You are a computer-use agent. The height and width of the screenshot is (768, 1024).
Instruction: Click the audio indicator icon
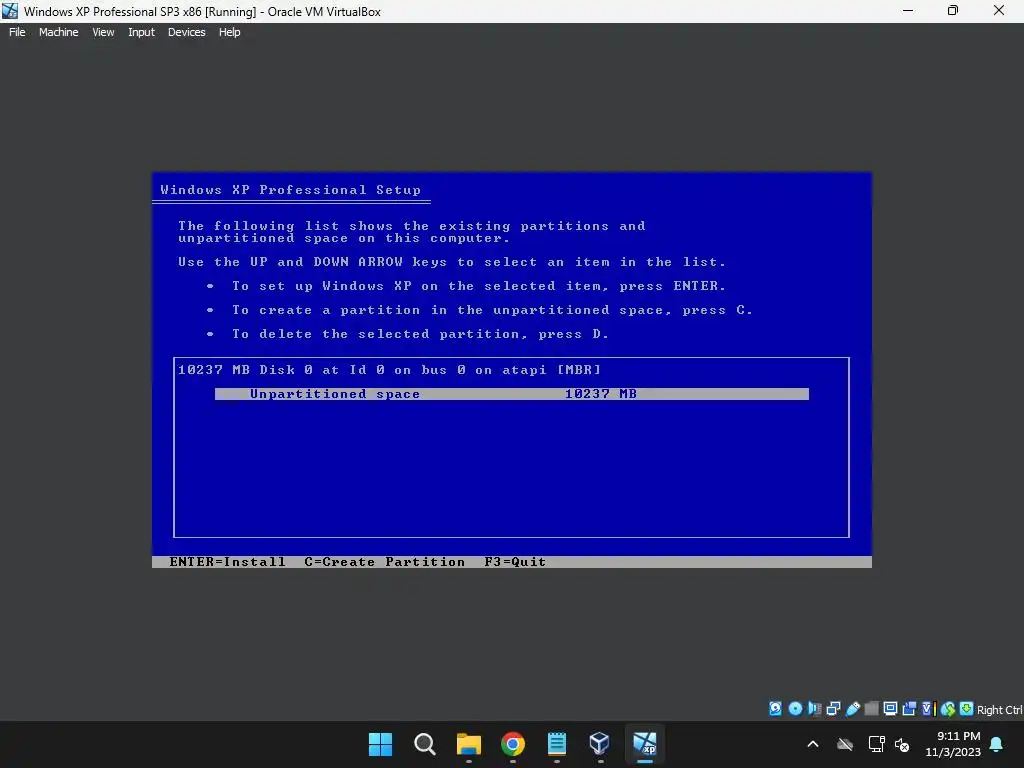814,709
